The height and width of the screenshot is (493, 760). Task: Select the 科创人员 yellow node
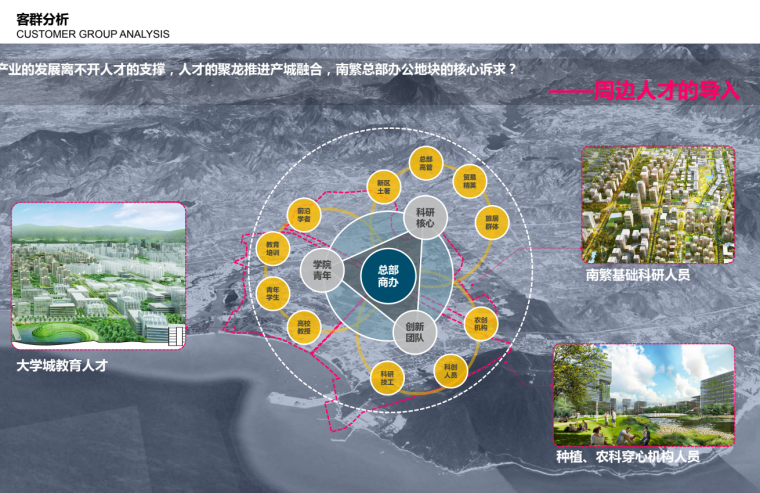(x=451, y=369)
